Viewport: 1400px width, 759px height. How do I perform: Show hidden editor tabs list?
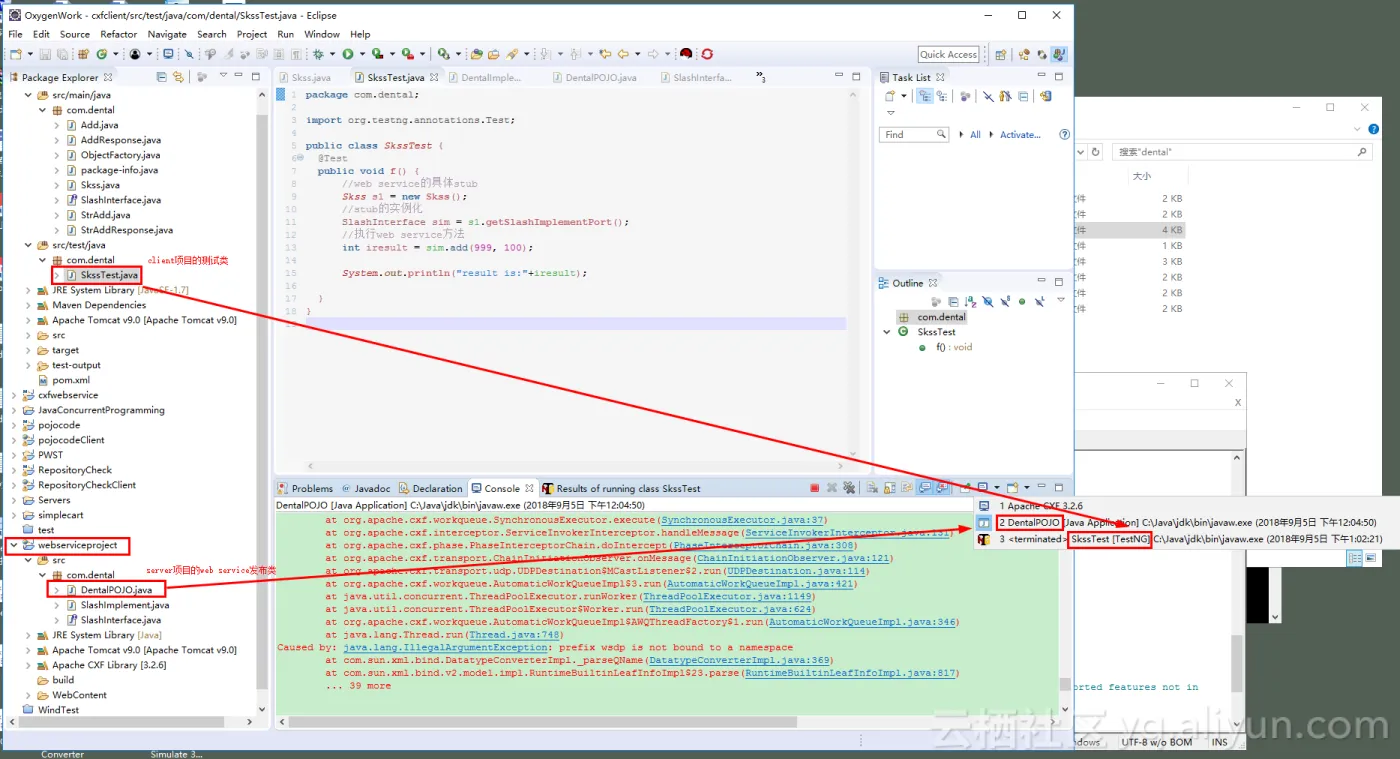(x=761, y=76)
